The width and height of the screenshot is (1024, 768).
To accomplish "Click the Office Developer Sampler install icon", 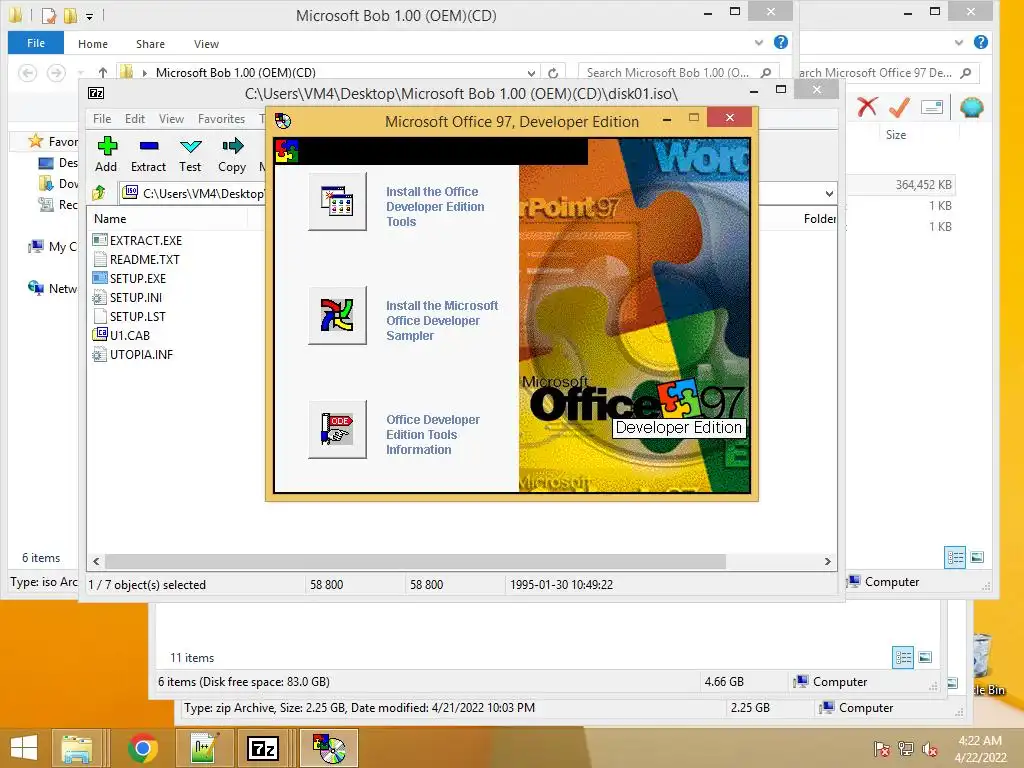I will pyautogui.click(x=338, y=315).
